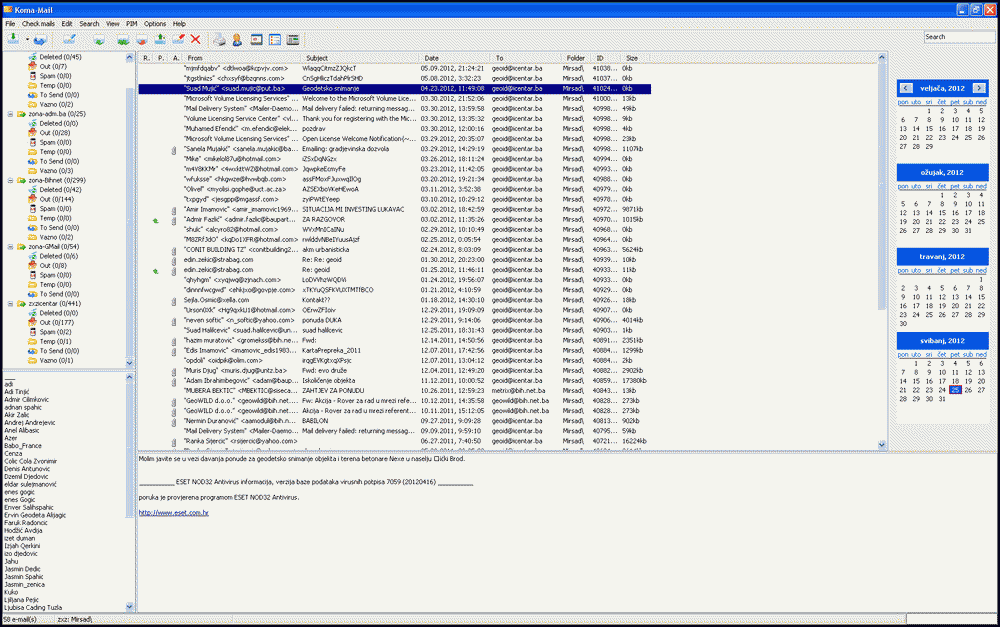This screenshot has width=1000, height=627.
Task: Click the printer icon in toolbar
Action: click(219, 39)
